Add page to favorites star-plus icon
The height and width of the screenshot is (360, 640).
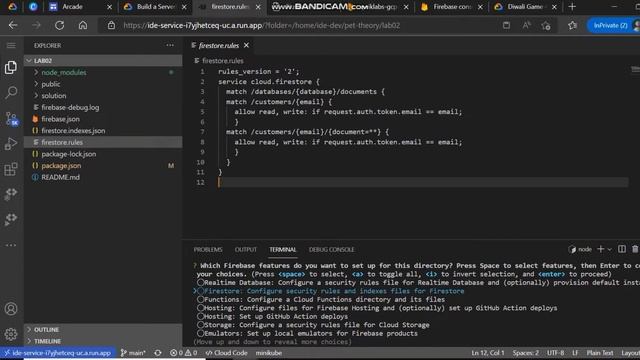click(546, 25)
